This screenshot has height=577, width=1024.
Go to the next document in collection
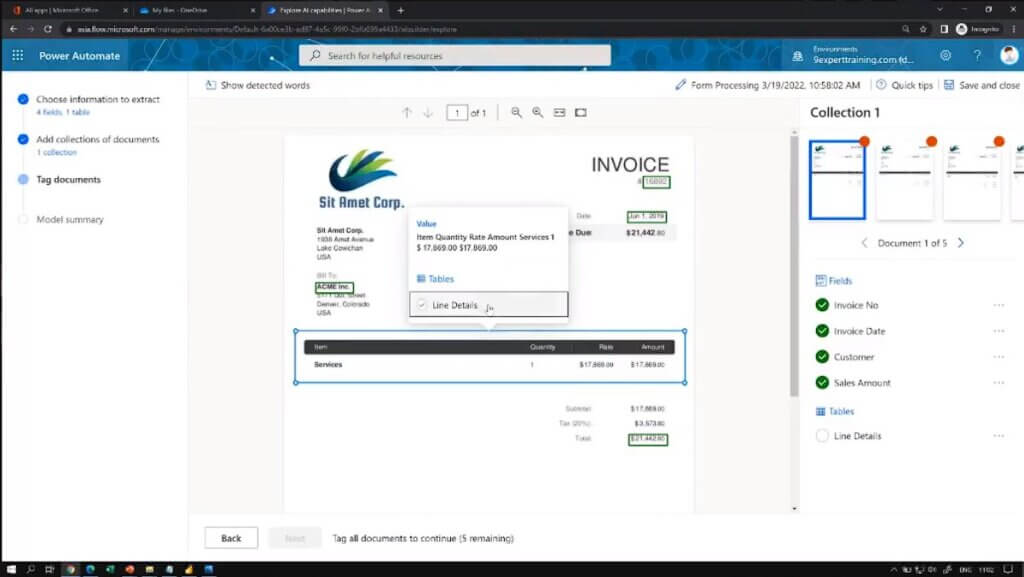(x=961, y=243)
